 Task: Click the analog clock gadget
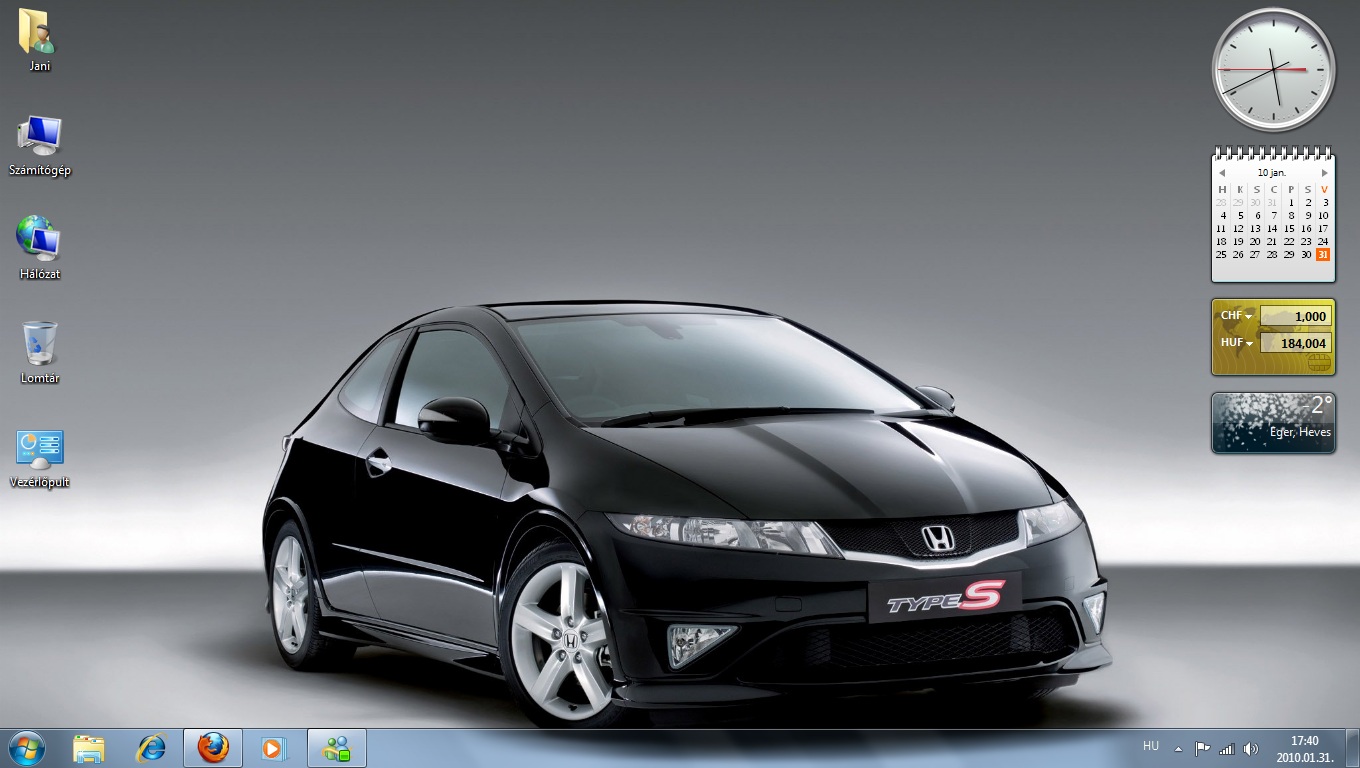[x=1274, y=70]
